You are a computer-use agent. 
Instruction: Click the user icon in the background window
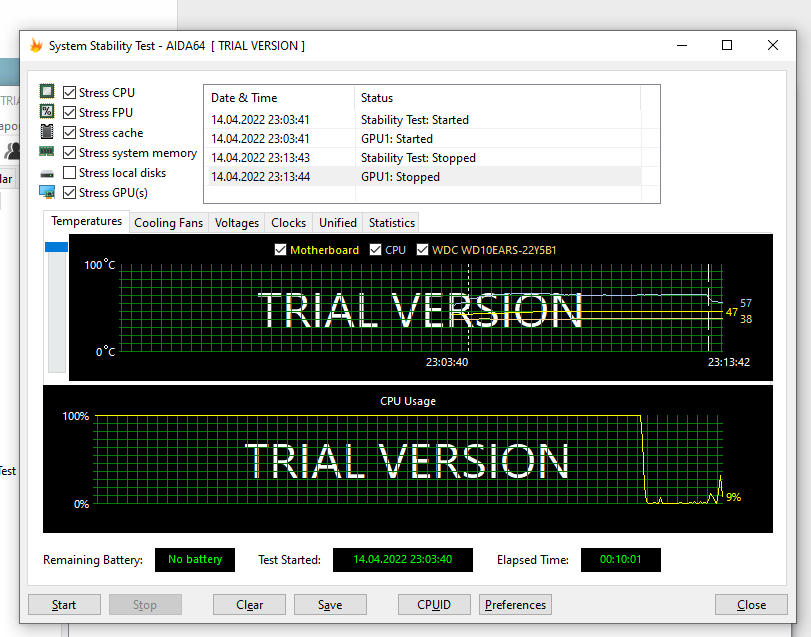coord(12,150)
